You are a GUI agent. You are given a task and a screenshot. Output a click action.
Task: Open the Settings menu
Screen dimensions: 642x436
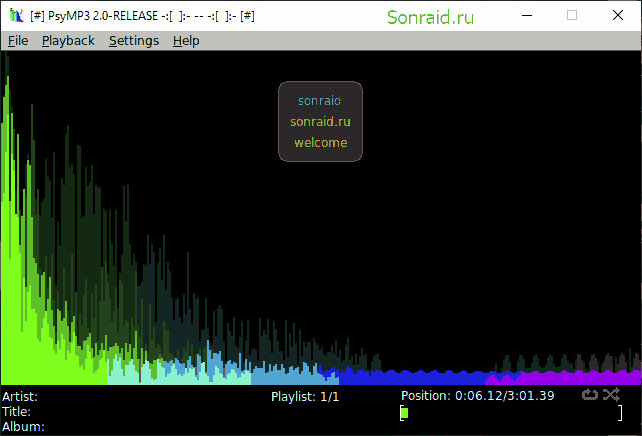(x=134, y=41)
